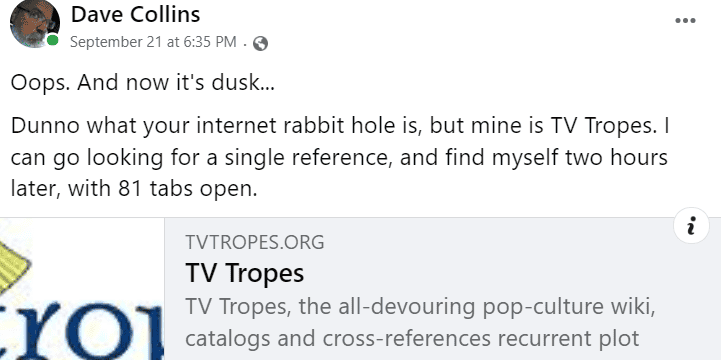Click the yellow note graphic in preview image
Viewport: 721px width, 360px height.
[x=13, y=267]
